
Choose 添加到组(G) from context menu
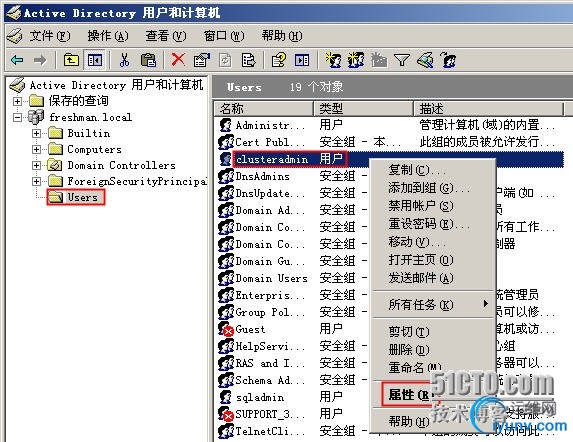coord(433,188)
